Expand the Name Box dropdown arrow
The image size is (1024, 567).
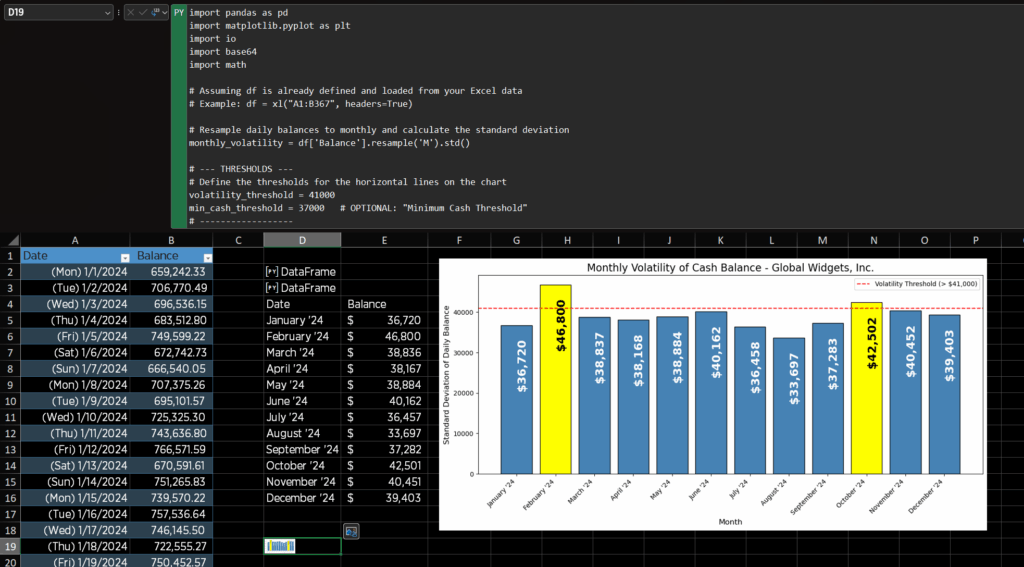[106, 12]
